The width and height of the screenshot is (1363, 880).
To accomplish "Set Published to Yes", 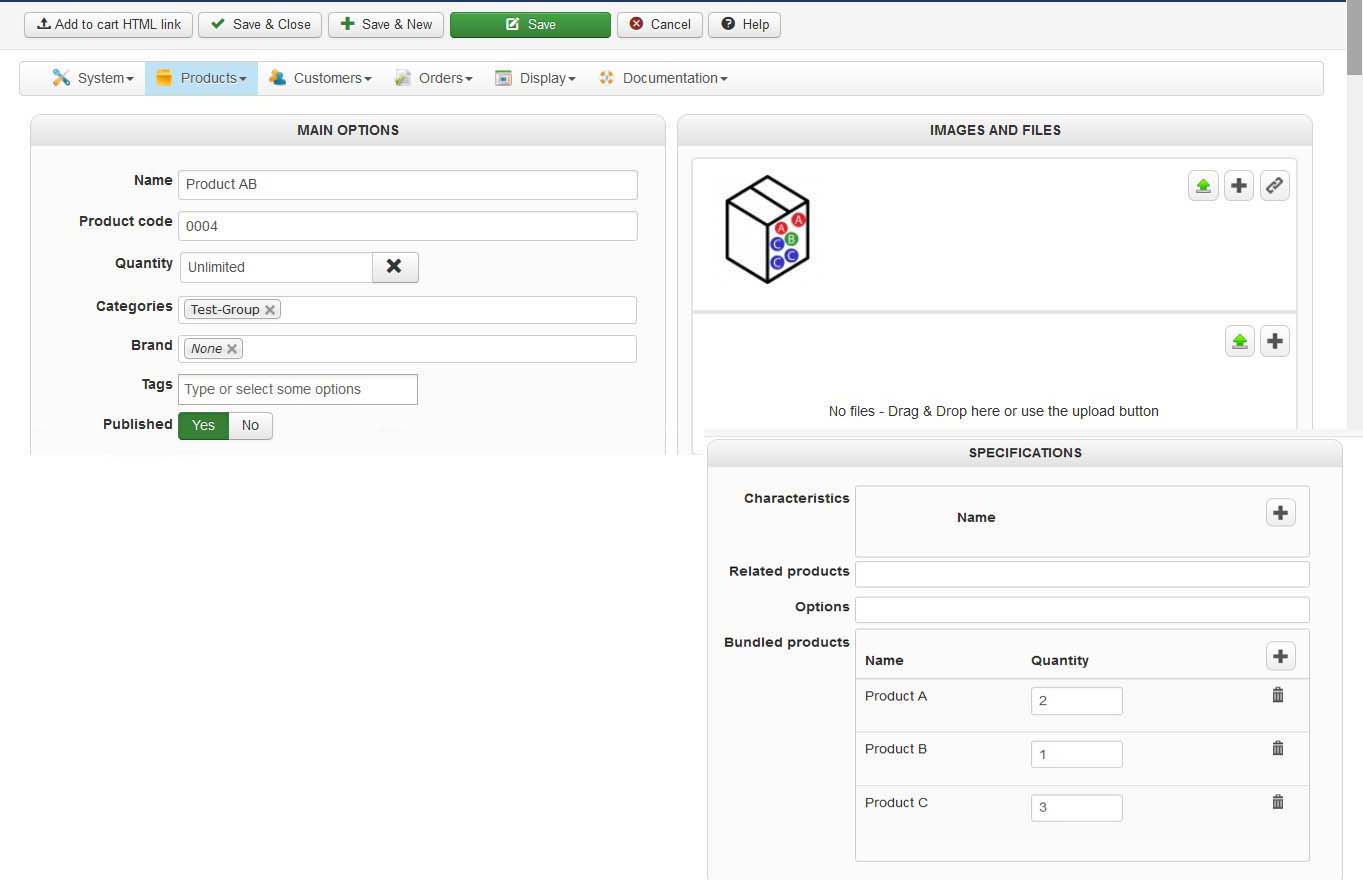I will [204, 426].
